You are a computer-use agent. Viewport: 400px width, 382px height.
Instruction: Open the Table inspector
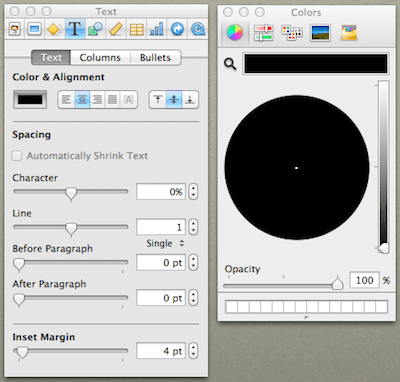[x=136, y=29]
